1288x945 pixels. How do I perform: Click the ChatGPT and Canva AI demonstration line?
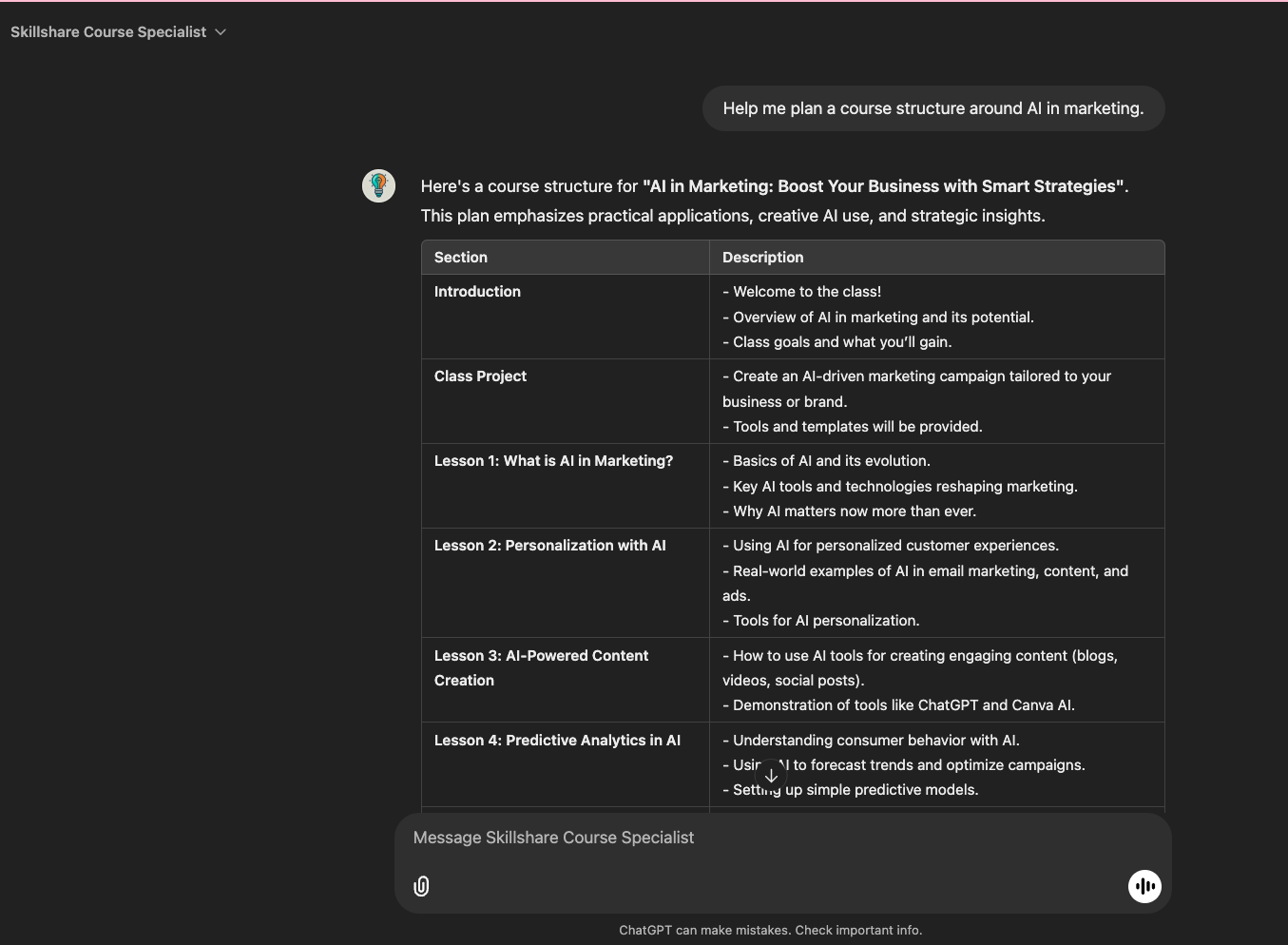click(x=898, y=705)
